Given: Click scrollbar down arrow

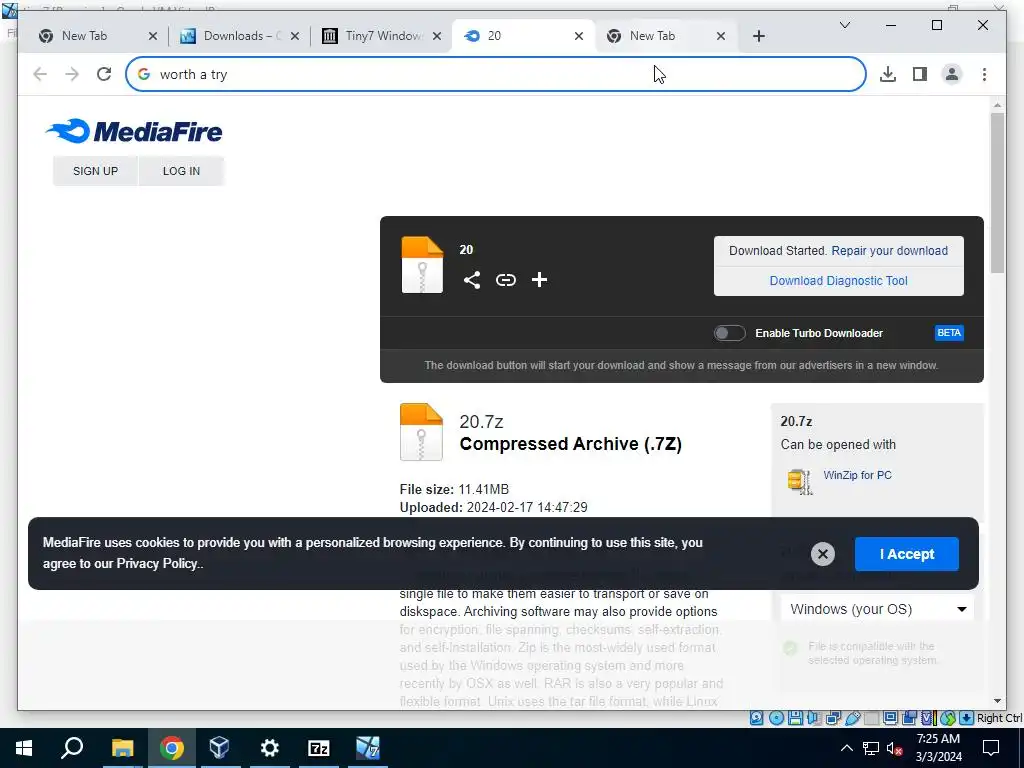Looking at the screenshot, I should (997, 701).
